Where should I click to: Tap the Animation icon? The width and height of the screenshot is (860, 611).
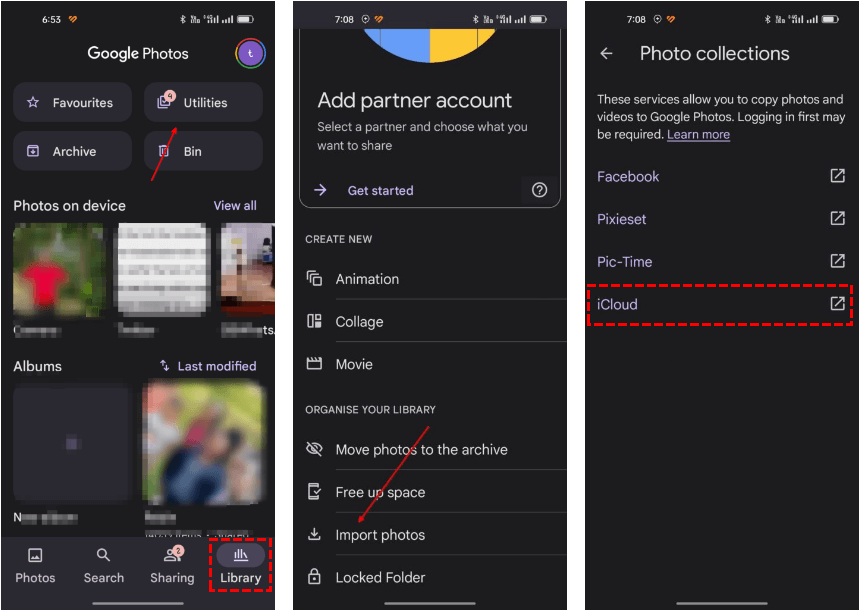click(x=314, y=278)
